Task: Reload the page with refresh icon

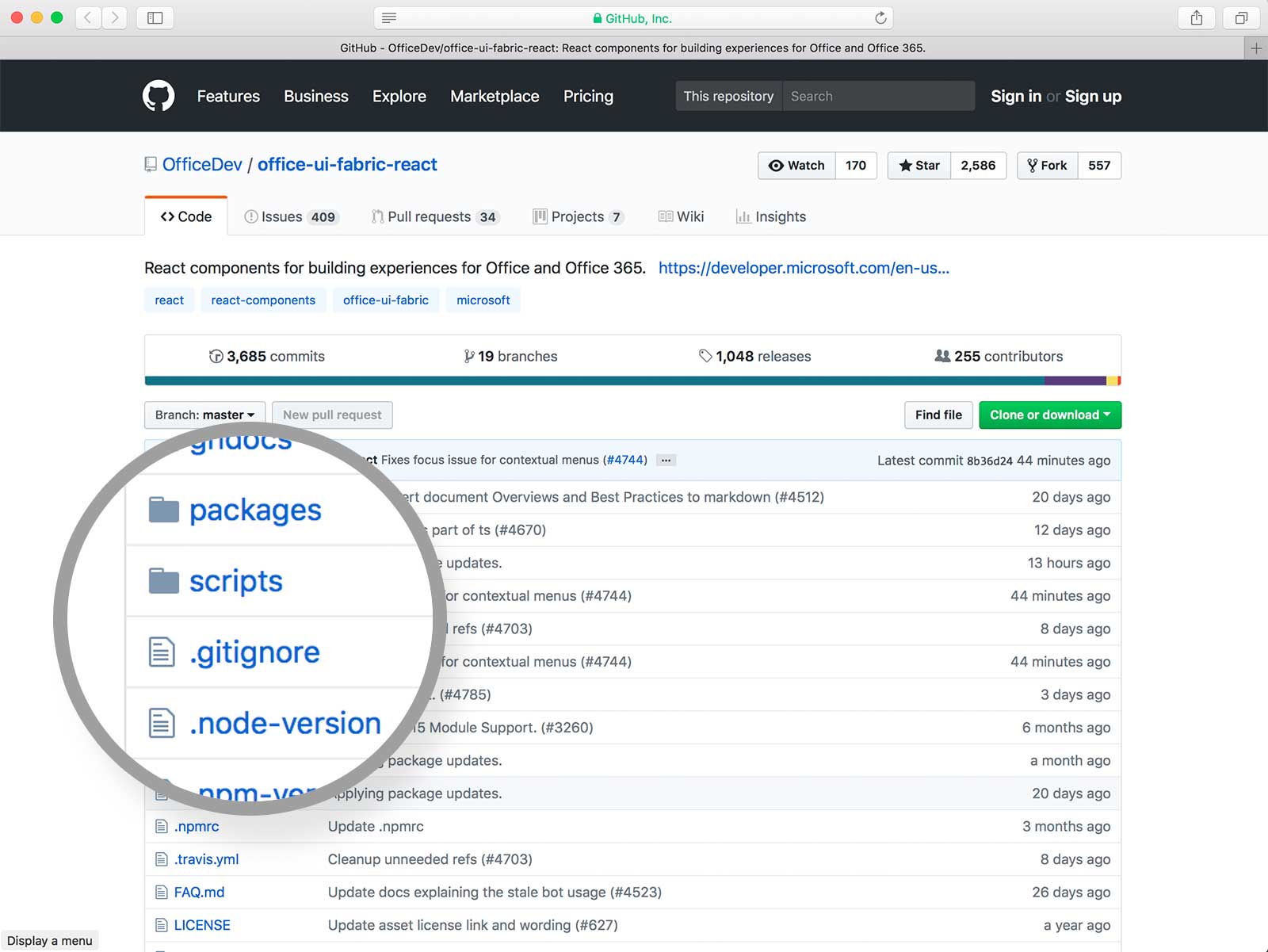Action: coord(880,17)
